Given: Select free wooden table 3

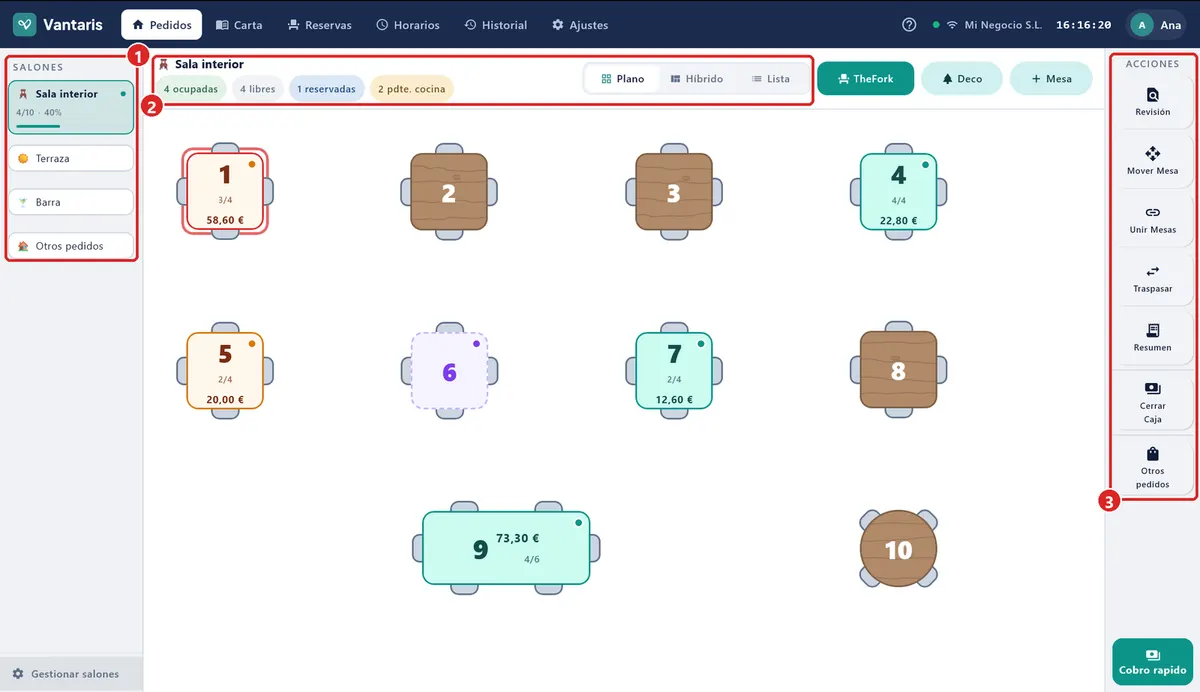Looking at the screenshot, I should [674, 192].
